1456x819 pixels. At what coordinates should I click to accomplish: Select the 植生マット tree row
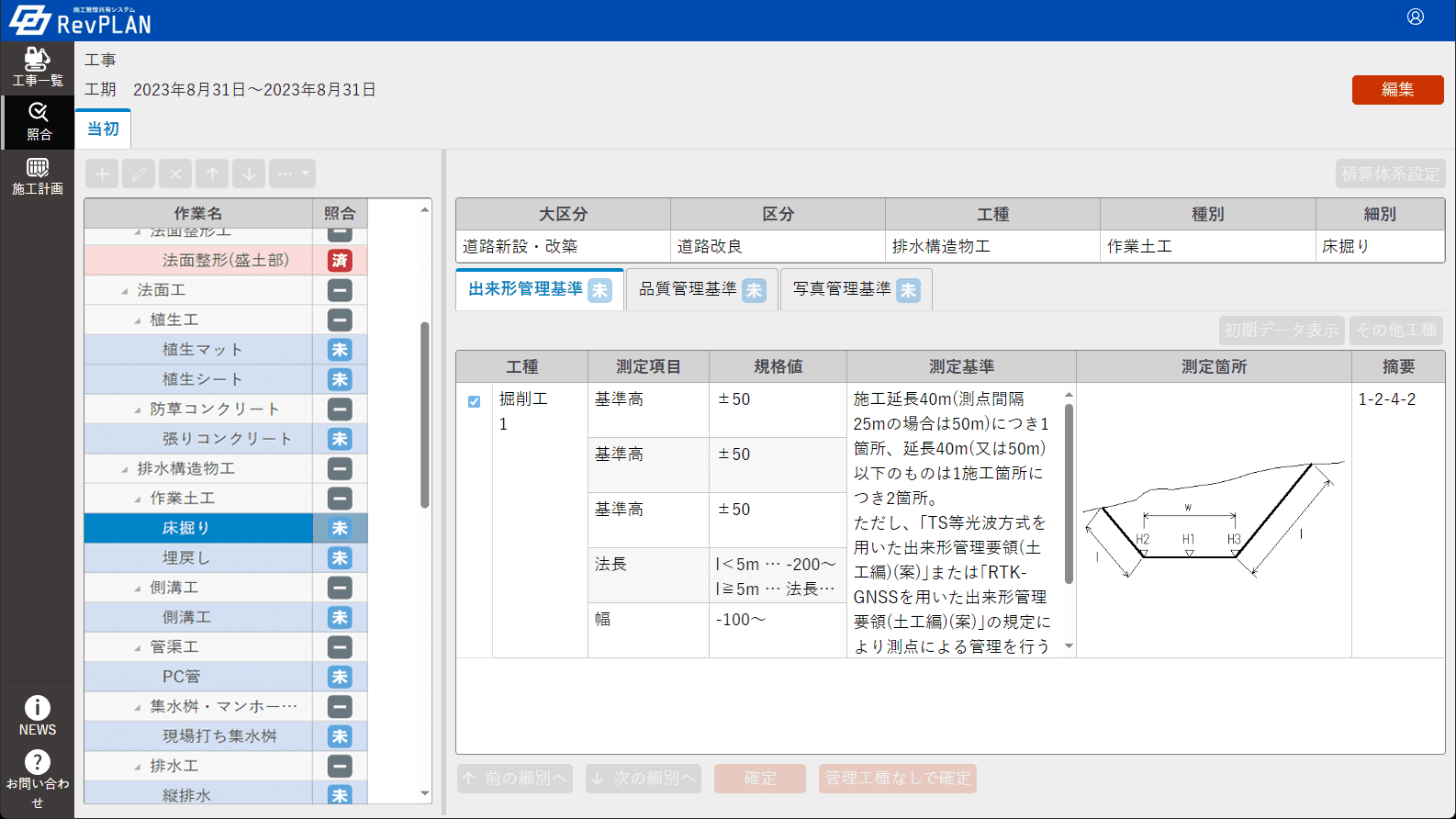pos(226,350)
